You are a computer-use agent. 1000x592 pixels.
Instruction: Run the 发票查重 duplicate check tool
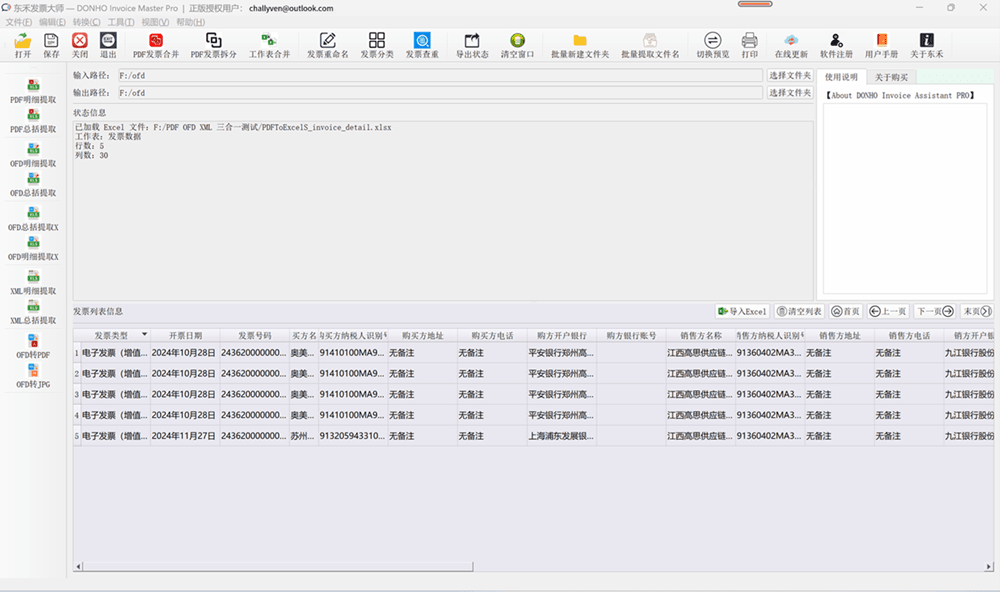(422, 45)
